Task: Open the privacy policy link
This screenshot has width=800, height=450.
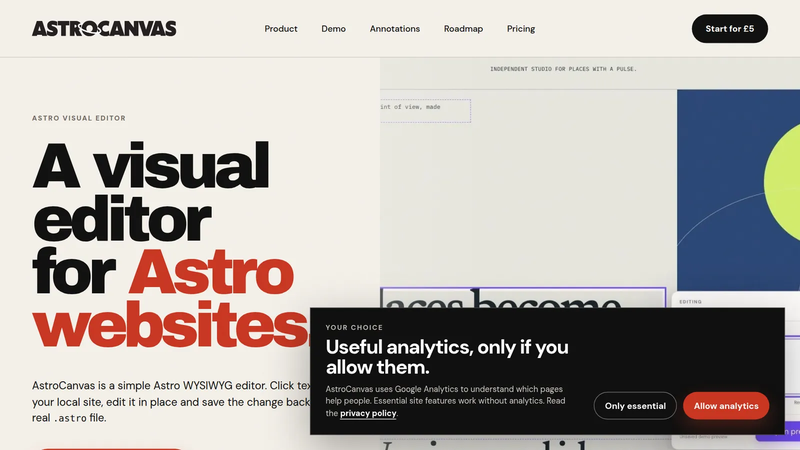Action: 368,413
